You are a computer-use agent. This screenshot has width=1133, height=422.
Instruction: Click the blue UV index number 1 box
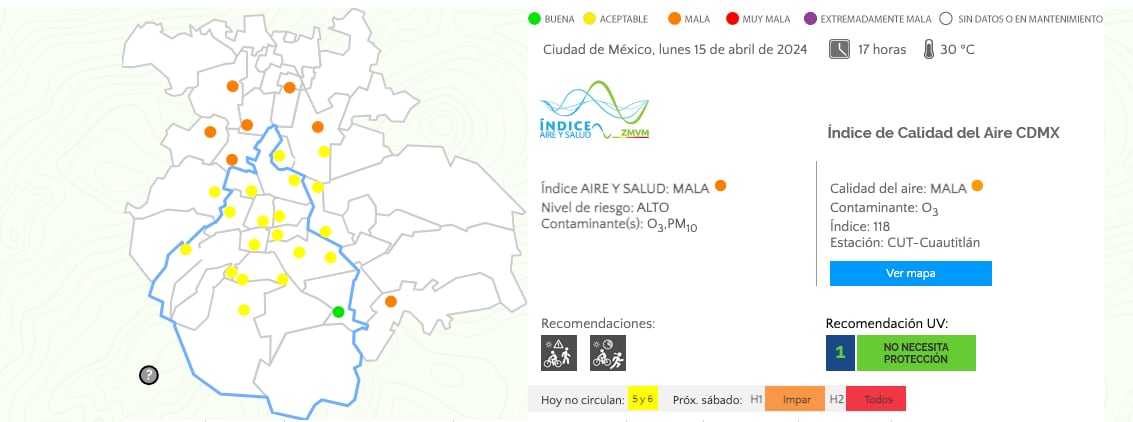coord(840,352)
